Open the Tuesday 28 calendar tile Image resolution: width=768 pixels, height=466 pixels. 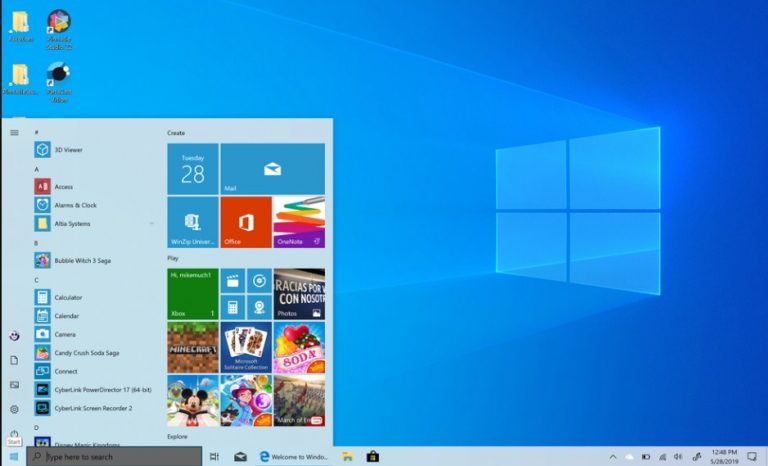(x=193, y=169)
